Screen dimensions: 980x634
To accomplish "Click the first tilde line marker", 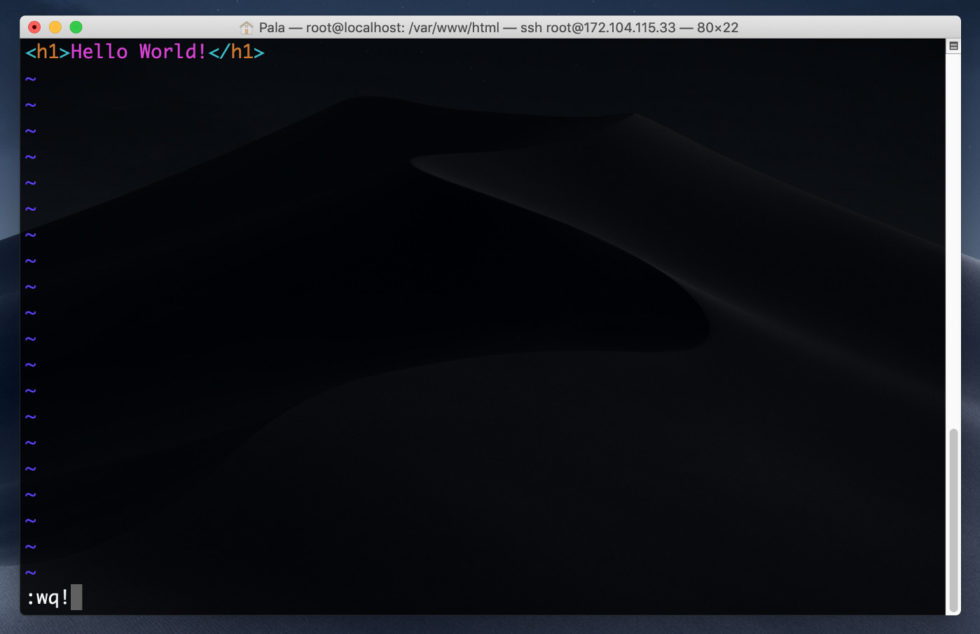I will coord(30,79).
